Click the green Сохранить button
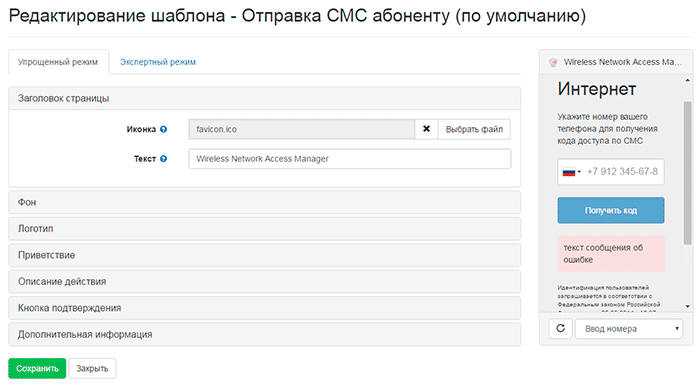 [37, 369]
